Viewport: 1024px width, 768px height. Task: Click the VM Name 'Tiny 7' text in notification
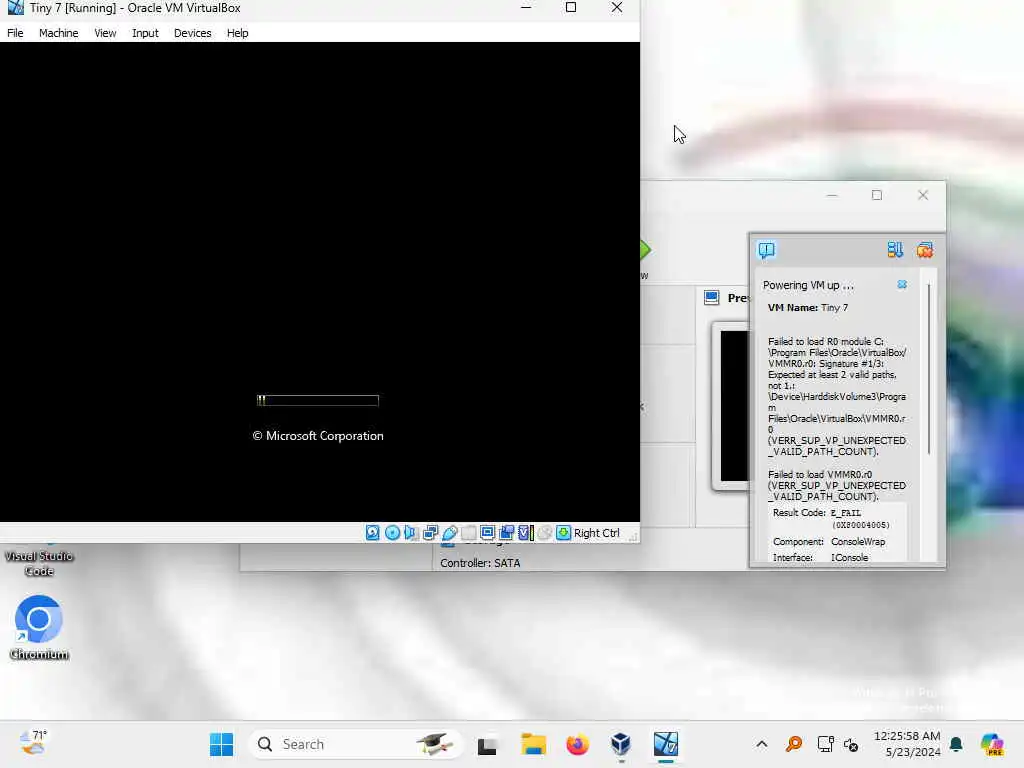click(835, 308)
